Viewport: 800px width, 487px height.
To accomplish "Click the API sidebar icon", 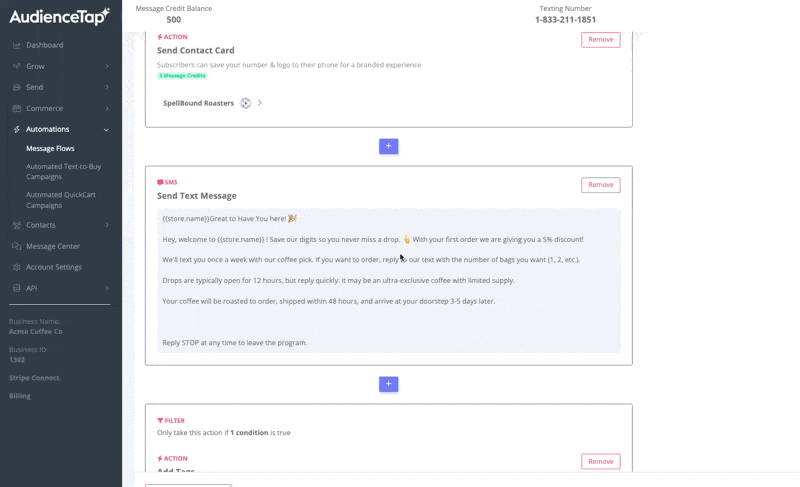I will [x=17, y=288].
